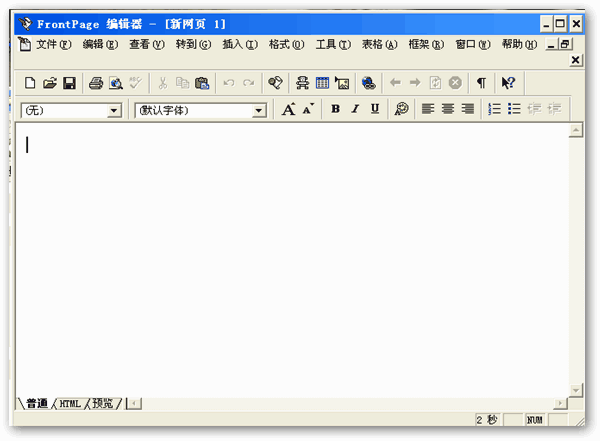
Task: Restore the inner document window
Action: tap(565, 44)
